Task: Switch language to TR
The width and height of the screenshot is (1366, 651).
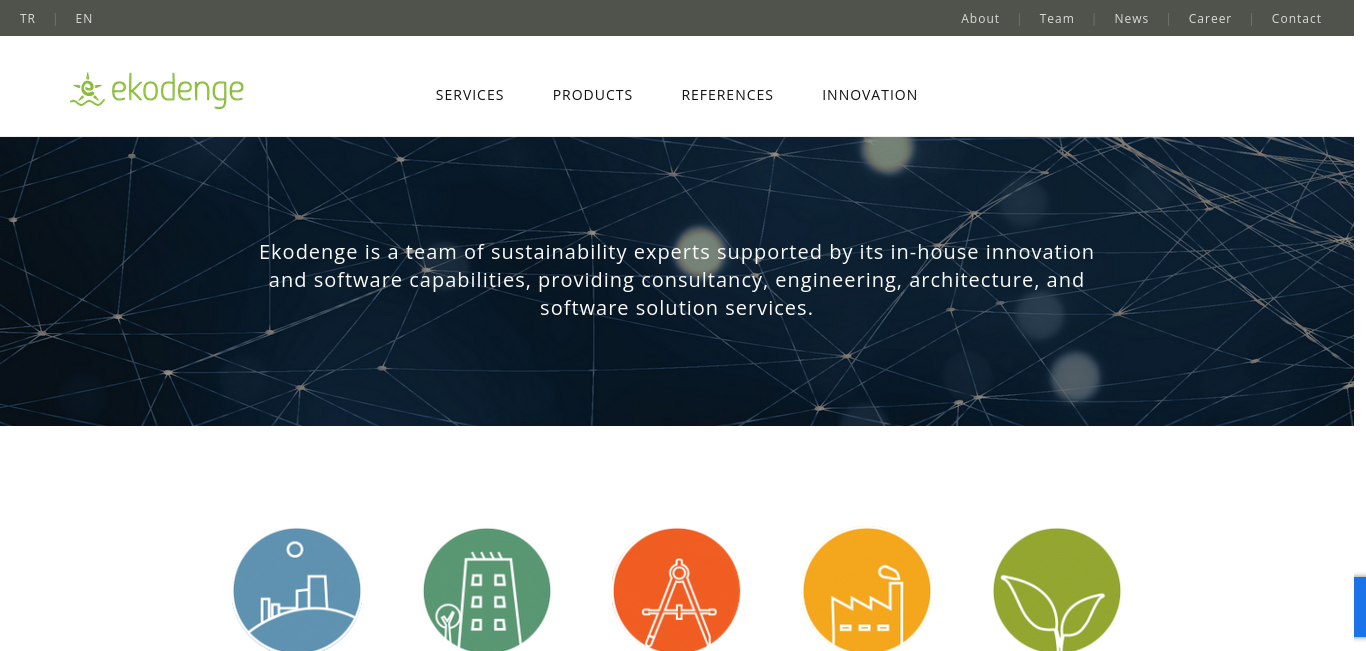Action: tap(28, 18)
